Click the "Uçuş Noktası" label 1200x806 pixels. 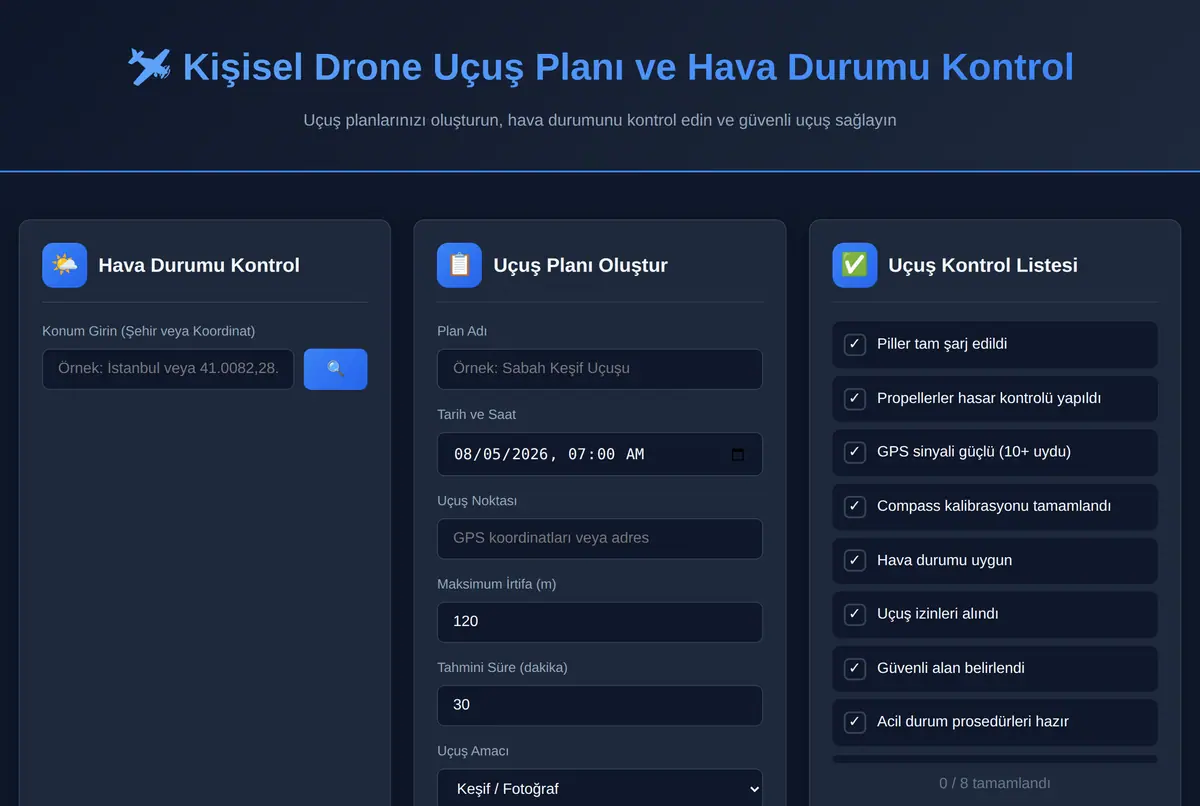477,500
